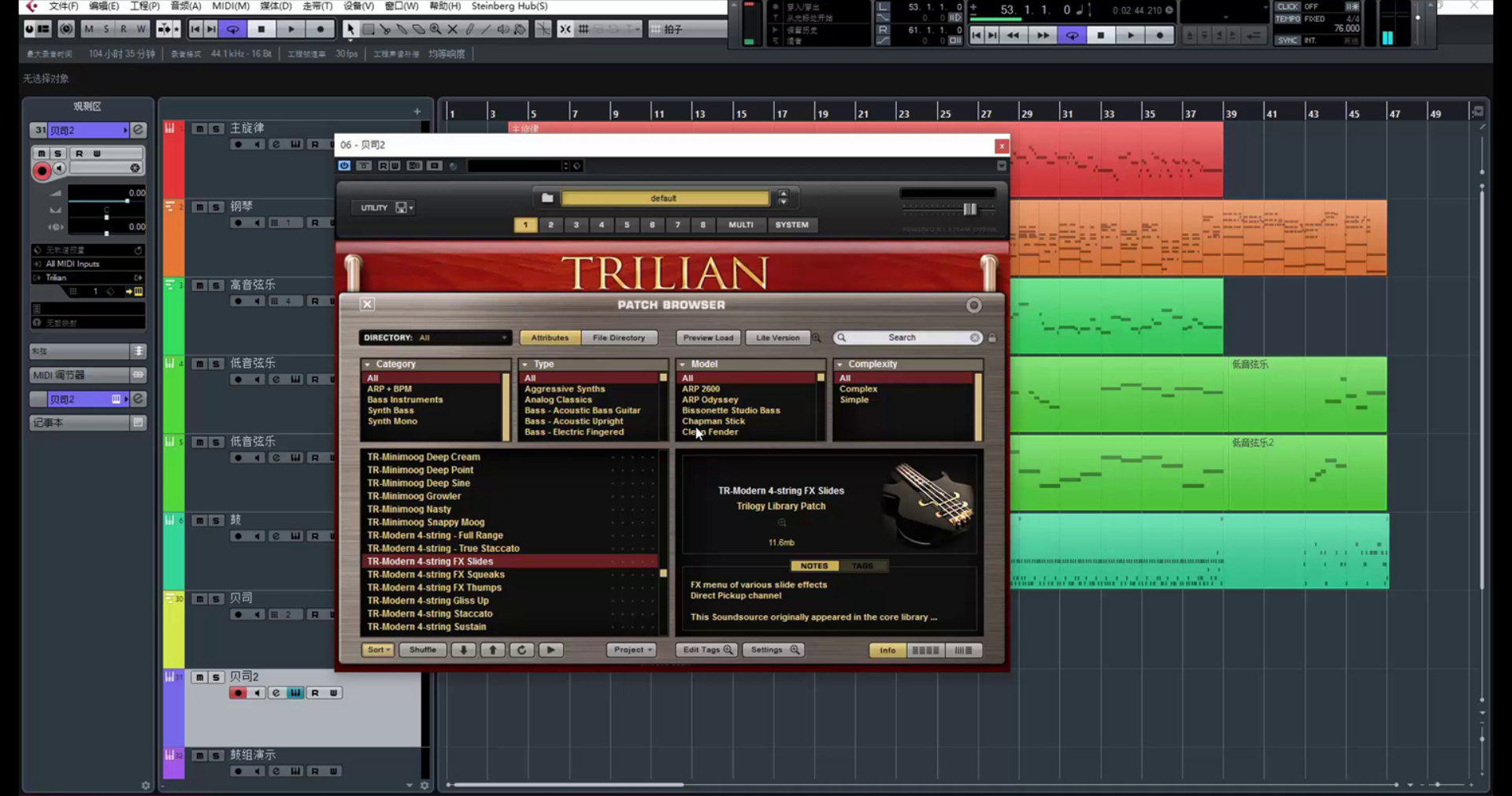Image resolution: width=1512 pixels, height=796 pixels.
Task: Mute the 鼓 track
Action: click(x=199, y=520)
